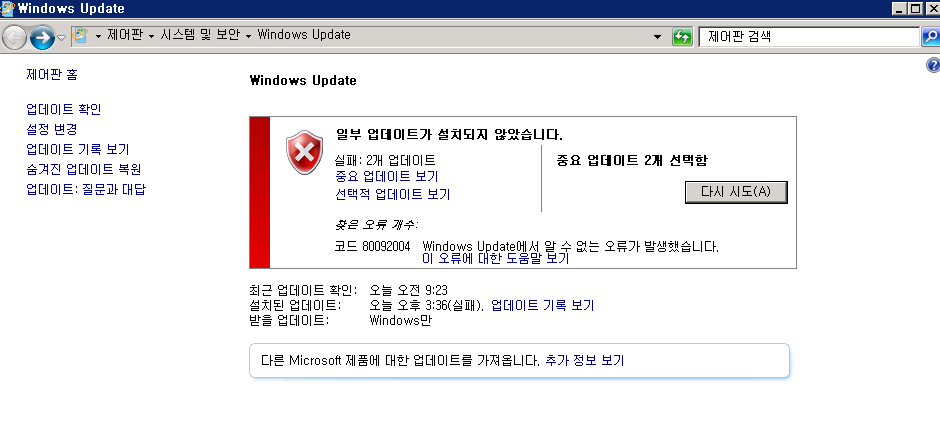The width and height of the screenshot is (940, 425).
Task: Go to 제어판 홈
Action: pos(52,74)
